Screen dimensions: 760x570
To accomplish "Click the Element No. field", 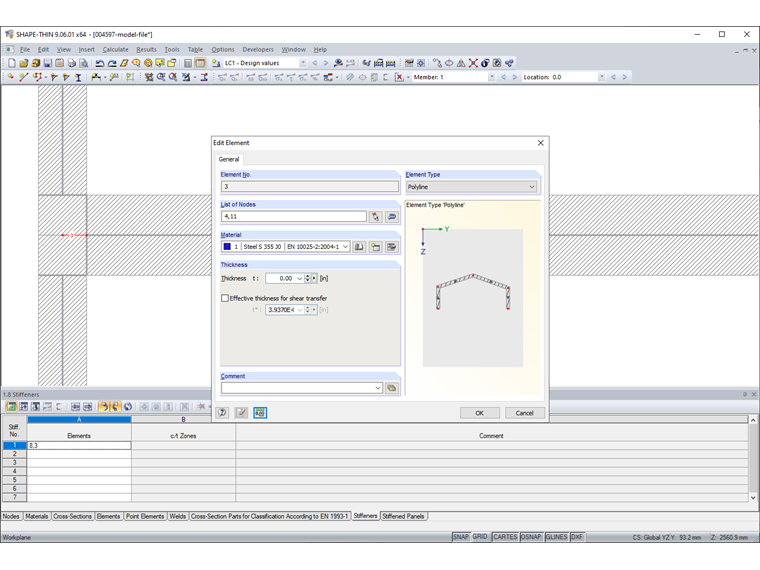I will (x=310, y=187).
